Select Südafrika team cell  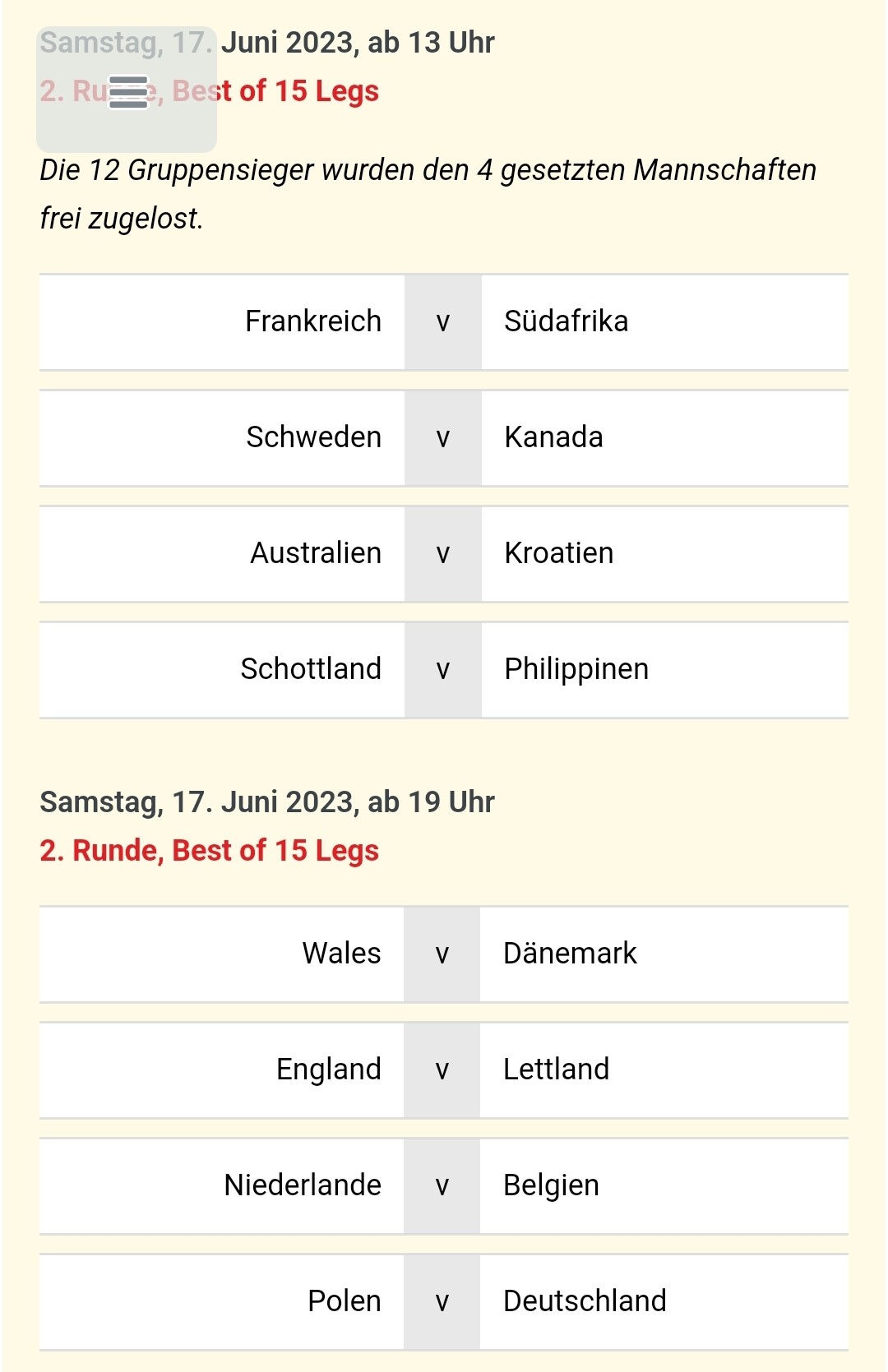(566, 321)
